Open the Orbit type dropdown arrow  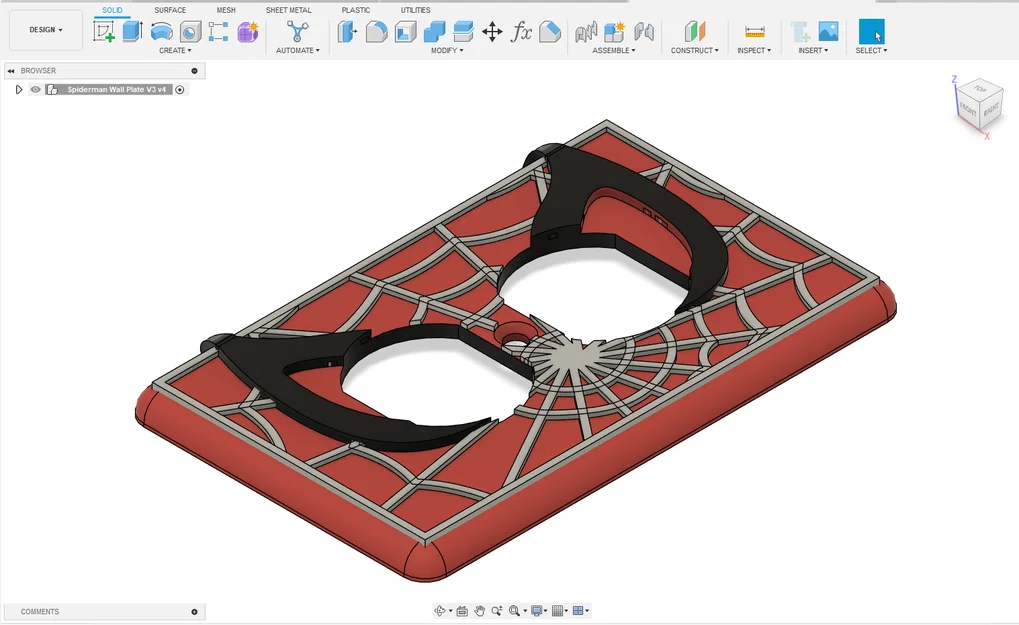450,611
